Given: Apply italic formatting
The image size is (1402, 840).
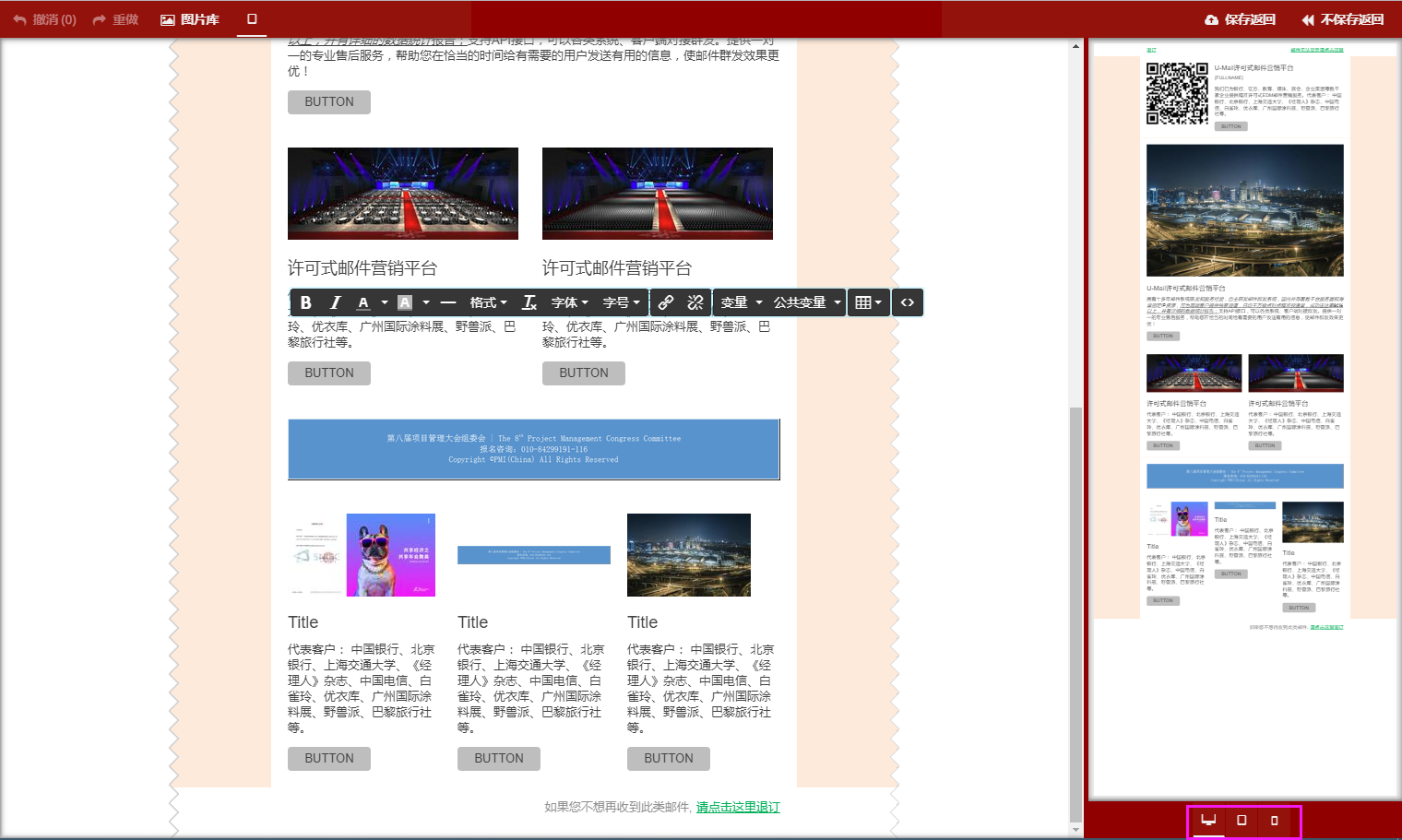Looking at the screenshot, I should [336, 302].
